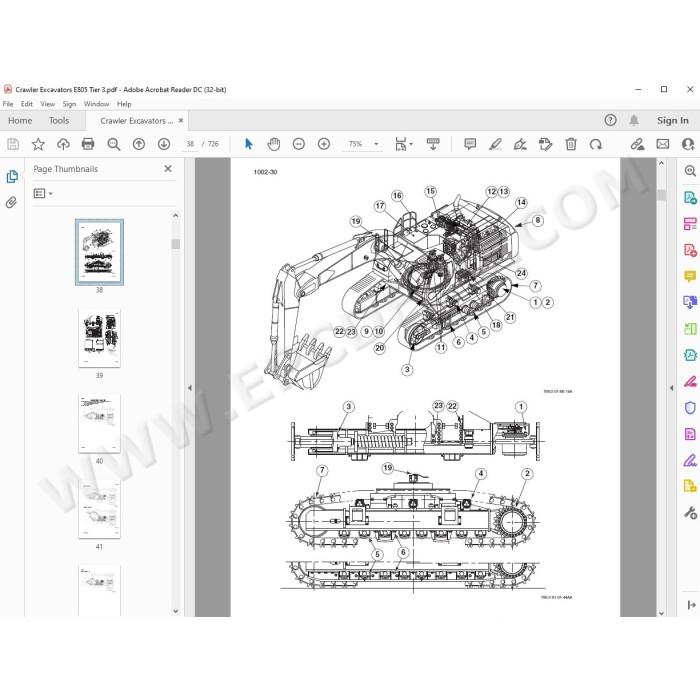Close the Crawler Excavators document tab

[x=181, y=120]
